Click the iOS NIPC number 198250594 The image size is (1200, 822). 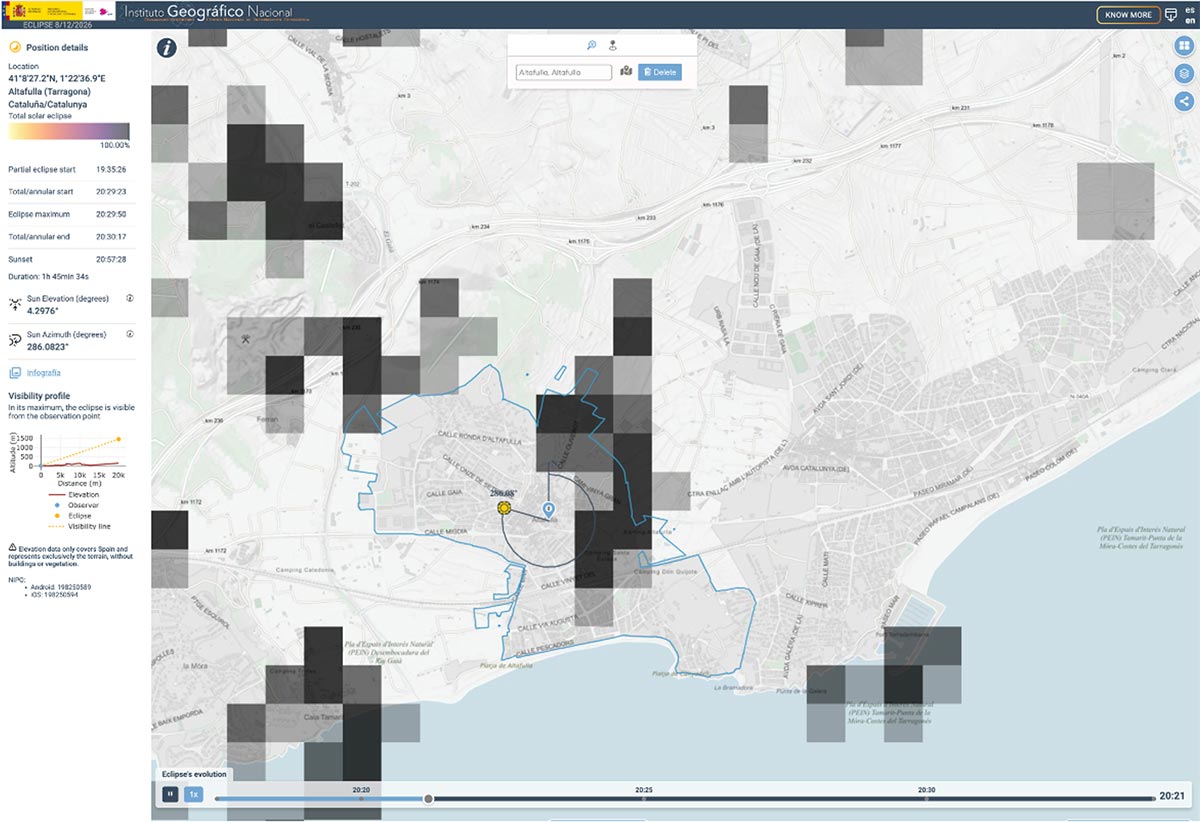(x=62, y=595)
